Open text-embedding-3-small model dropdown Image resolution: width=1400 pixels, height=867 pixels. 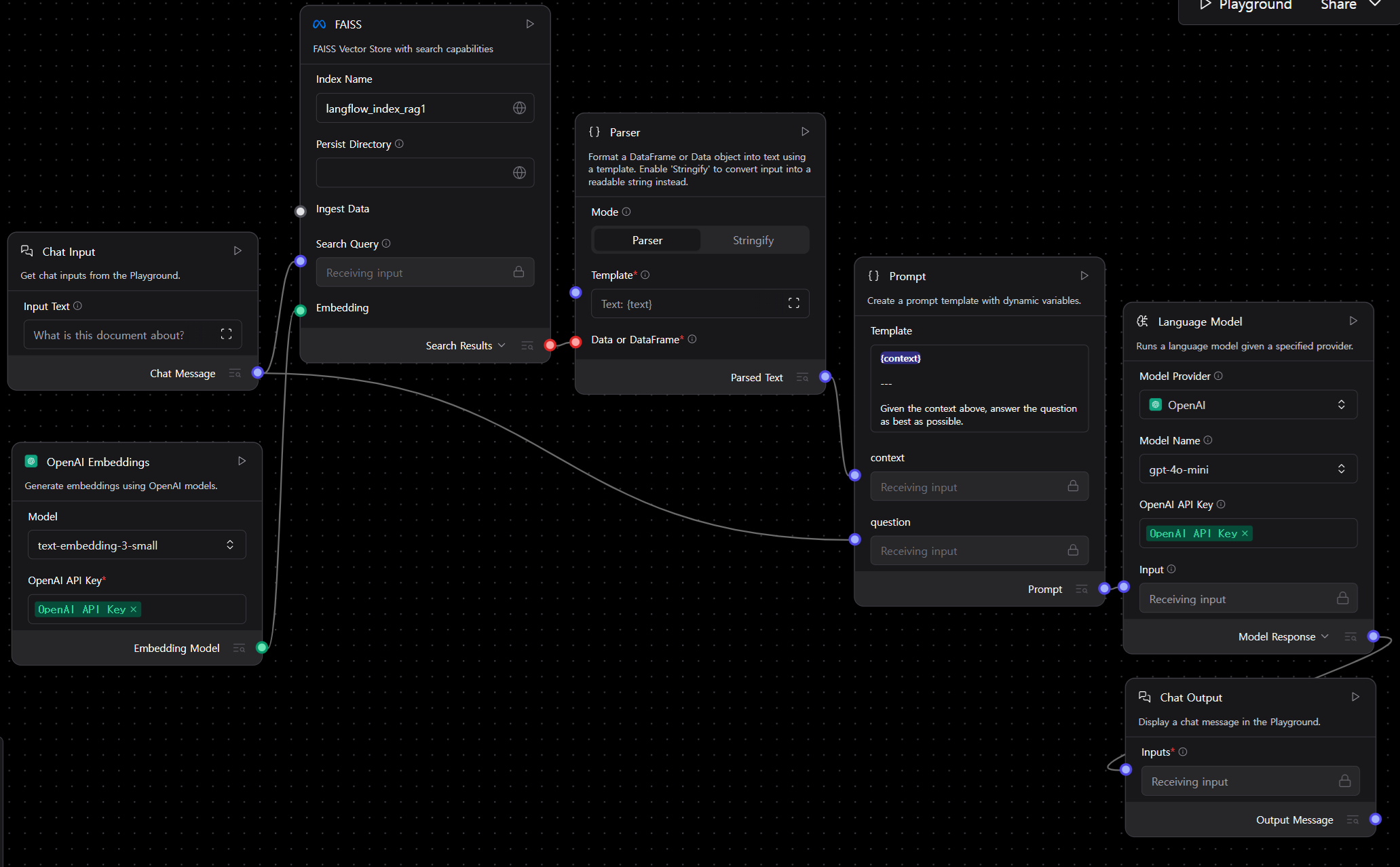point(136,545)
